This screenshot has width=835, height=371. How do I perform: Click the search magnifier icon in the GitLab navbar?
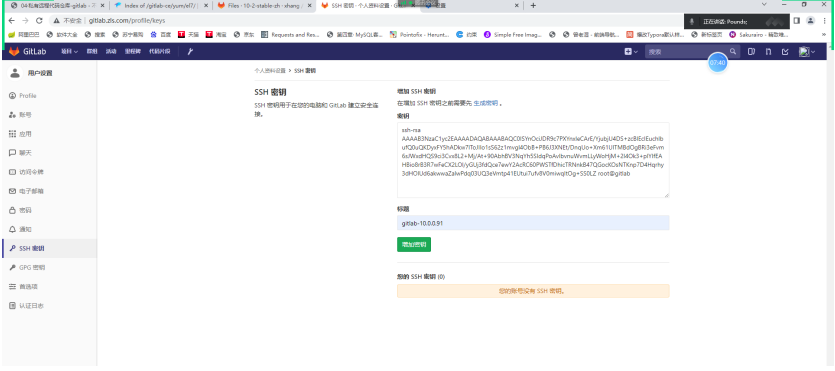733,52
